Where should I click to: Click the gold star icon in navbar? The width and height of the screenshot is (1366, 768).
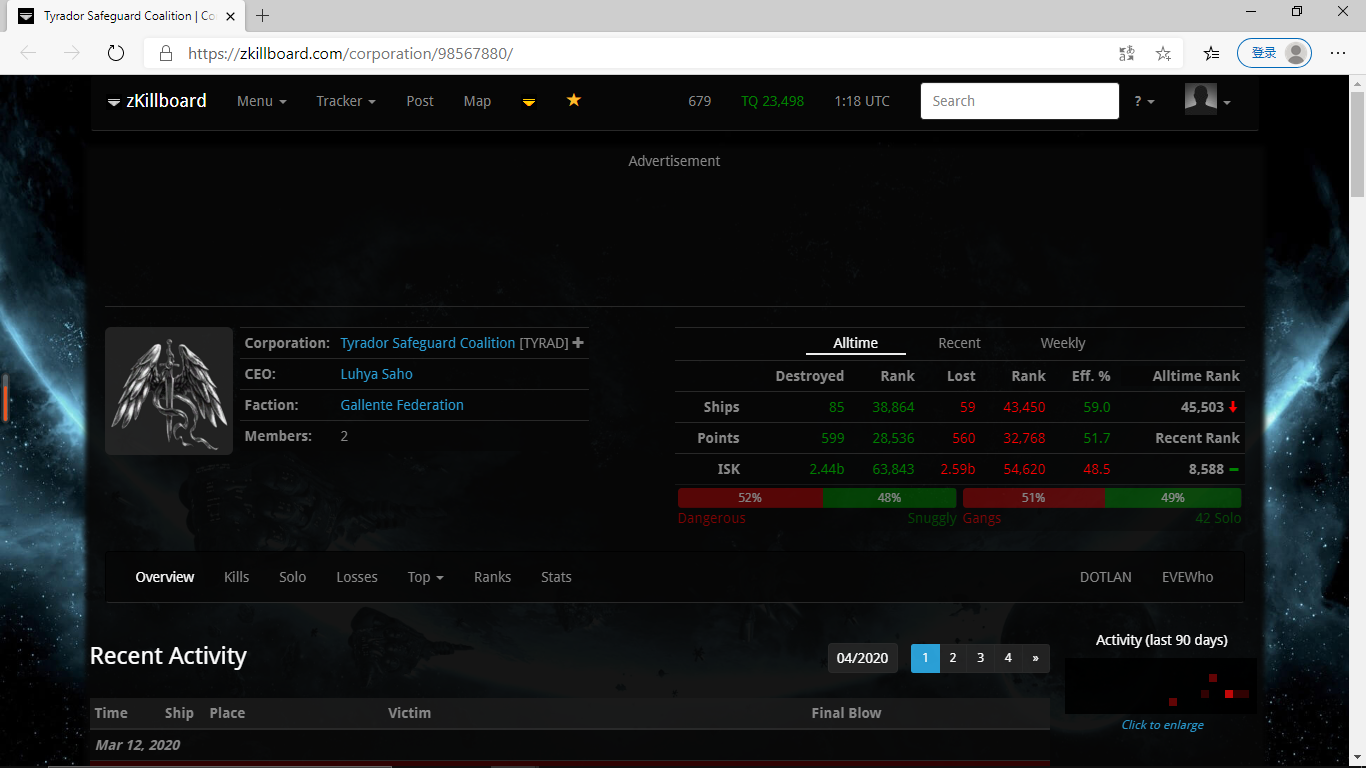[x=574, y=100]
